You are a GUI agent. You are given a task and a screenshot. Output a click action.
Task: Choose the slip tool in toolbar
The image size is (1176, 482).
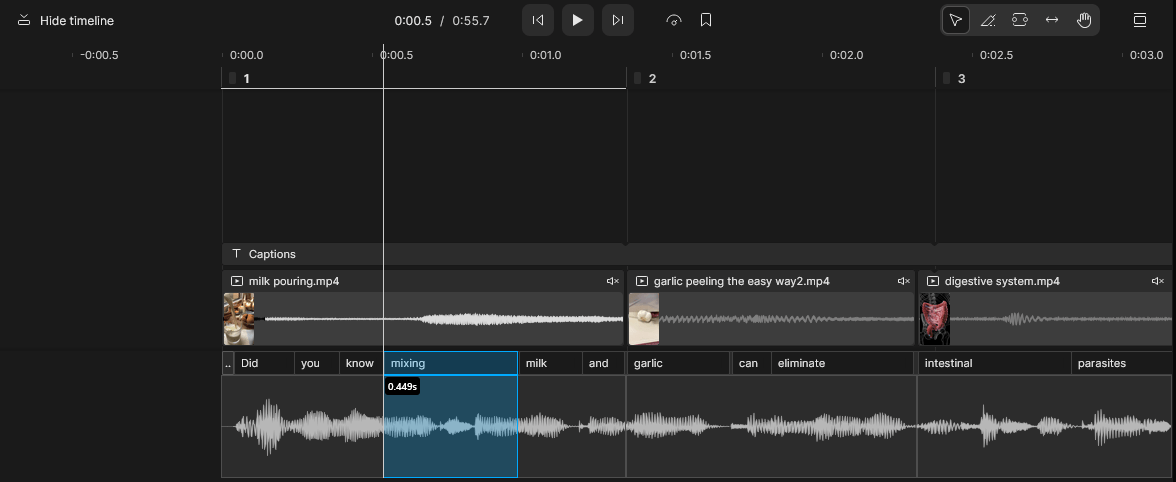click(1019, 20)
